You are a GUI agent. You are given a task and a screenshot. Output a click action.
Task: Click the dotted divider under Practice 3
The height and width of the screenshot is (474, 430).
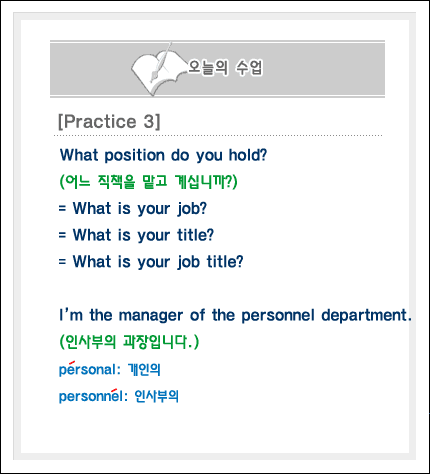[x=218, y=136]
